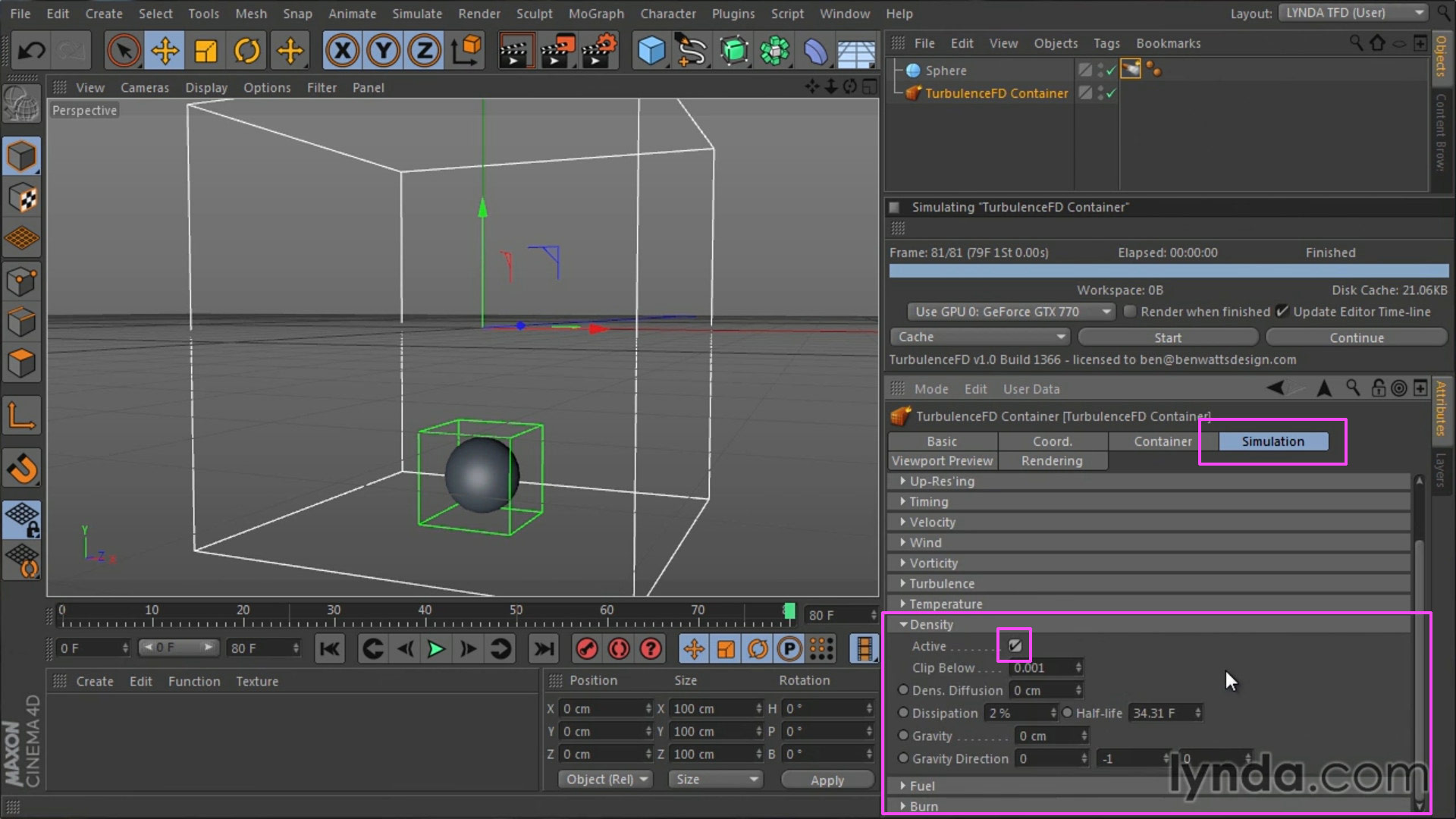This screenshot has width=1456, height=819.
Task: Select Texture mode icon in left toolbar
Action: (22, 199)
